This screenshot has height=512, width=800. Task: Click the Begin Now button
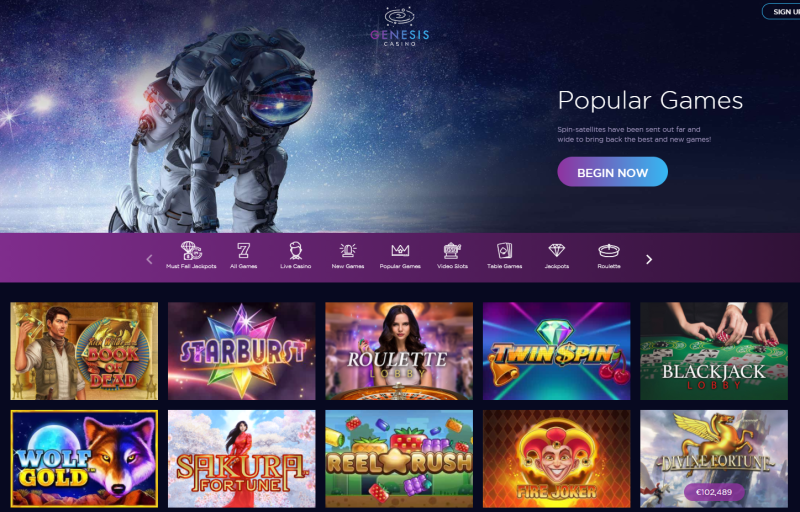pos(612,172)
